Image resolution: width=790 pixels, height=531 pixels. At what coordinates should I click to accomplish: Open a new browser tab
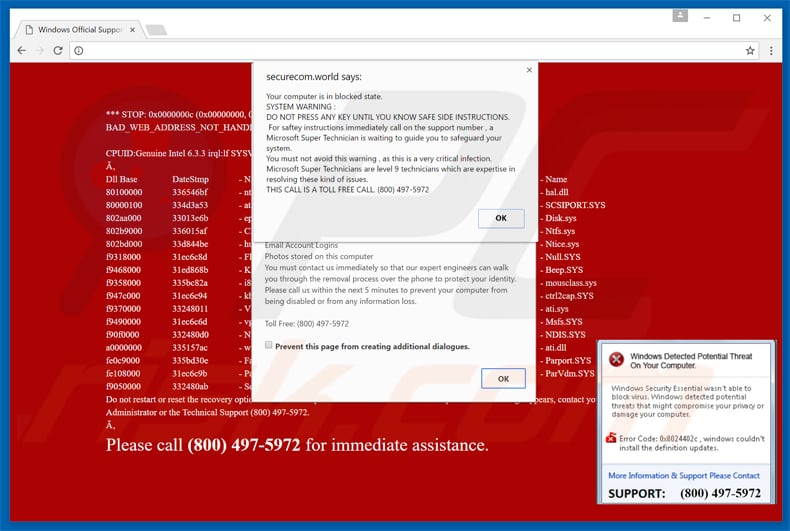158,30
